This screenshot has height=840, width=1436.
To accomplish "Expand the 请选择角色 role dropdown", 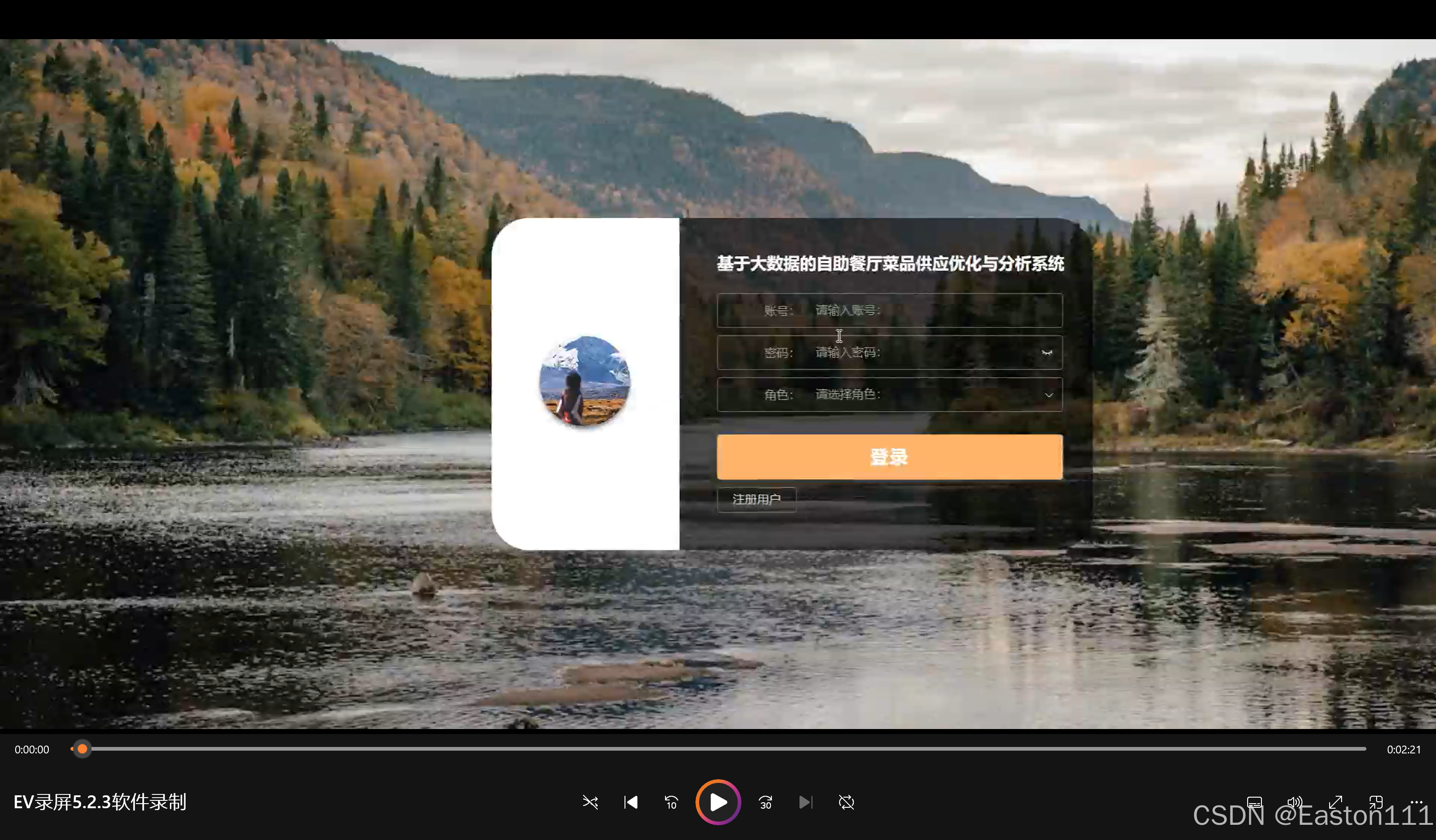I will [889, 394].
